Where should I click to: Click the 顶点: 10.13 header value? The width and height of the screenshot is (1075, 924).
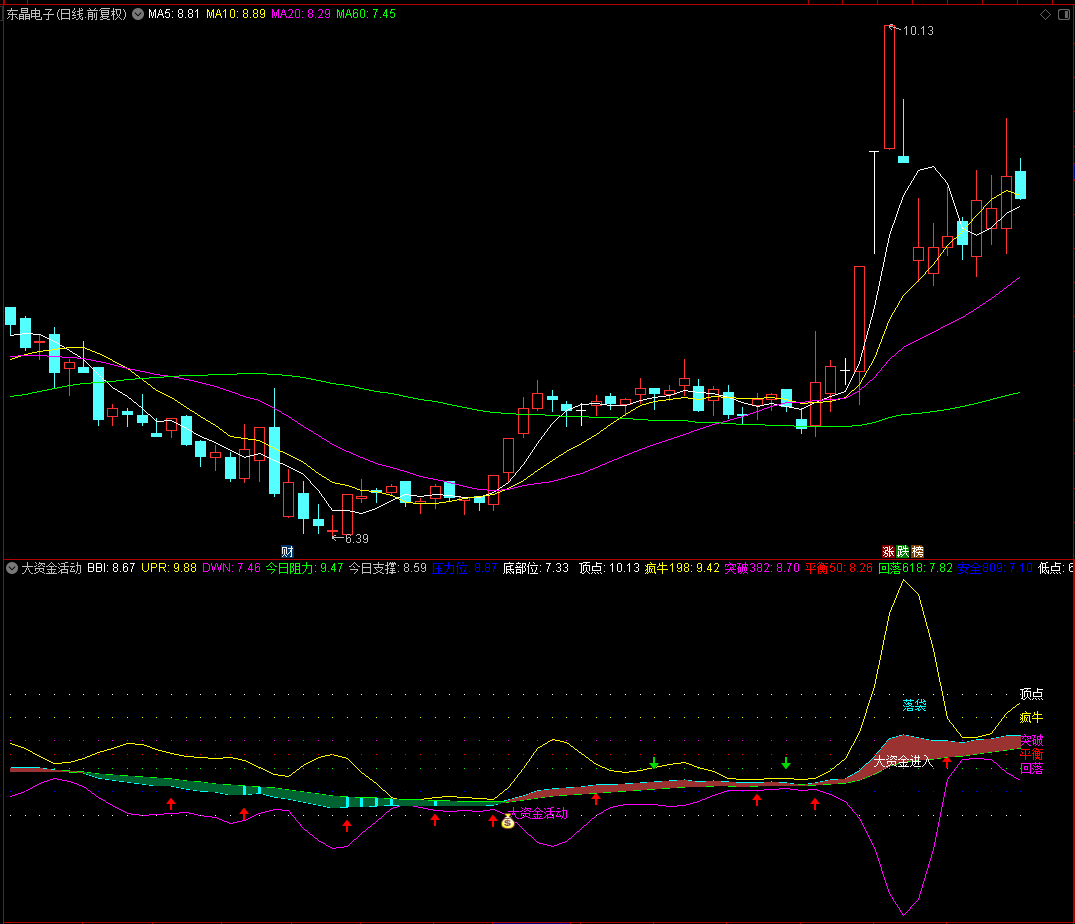pyautogui.click(x=609, y=568)
